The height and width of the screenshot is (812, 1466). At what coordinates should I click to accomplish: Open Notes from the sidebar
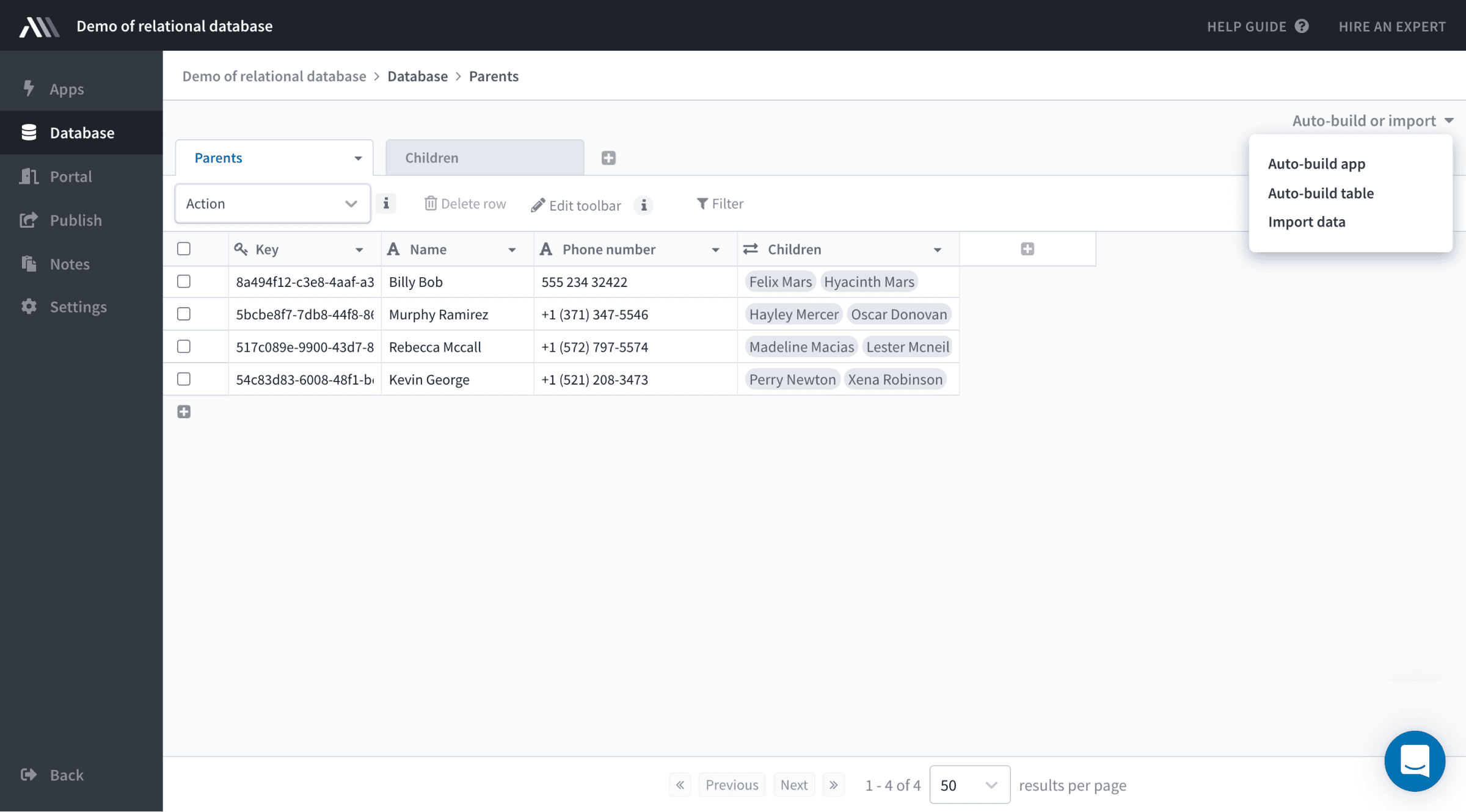[x=69, y=264]
